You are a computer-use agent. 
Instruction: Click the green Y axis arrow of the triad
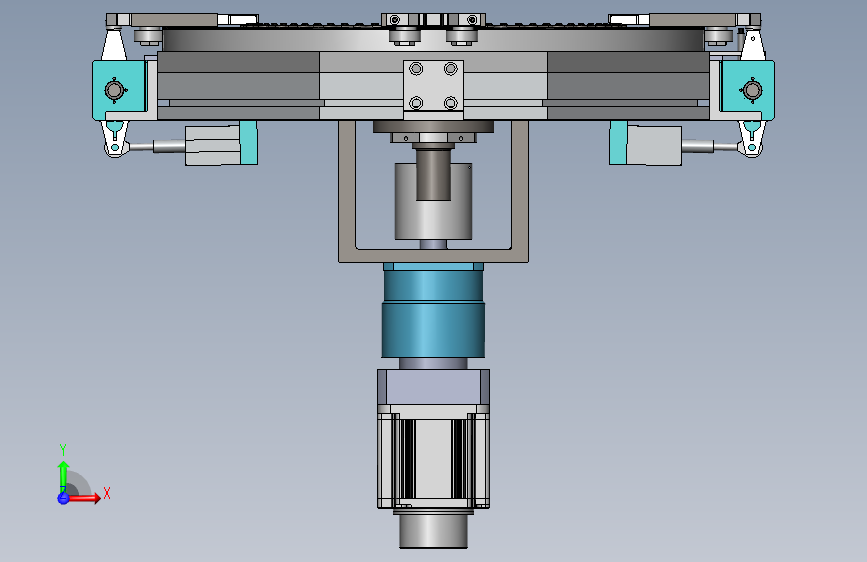[64, 477]
